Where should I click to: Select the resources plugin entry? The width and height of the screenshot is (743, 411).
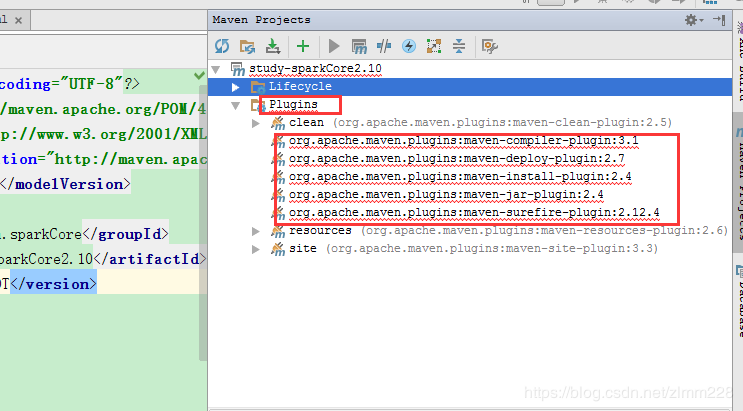click(x=470, y=230)
